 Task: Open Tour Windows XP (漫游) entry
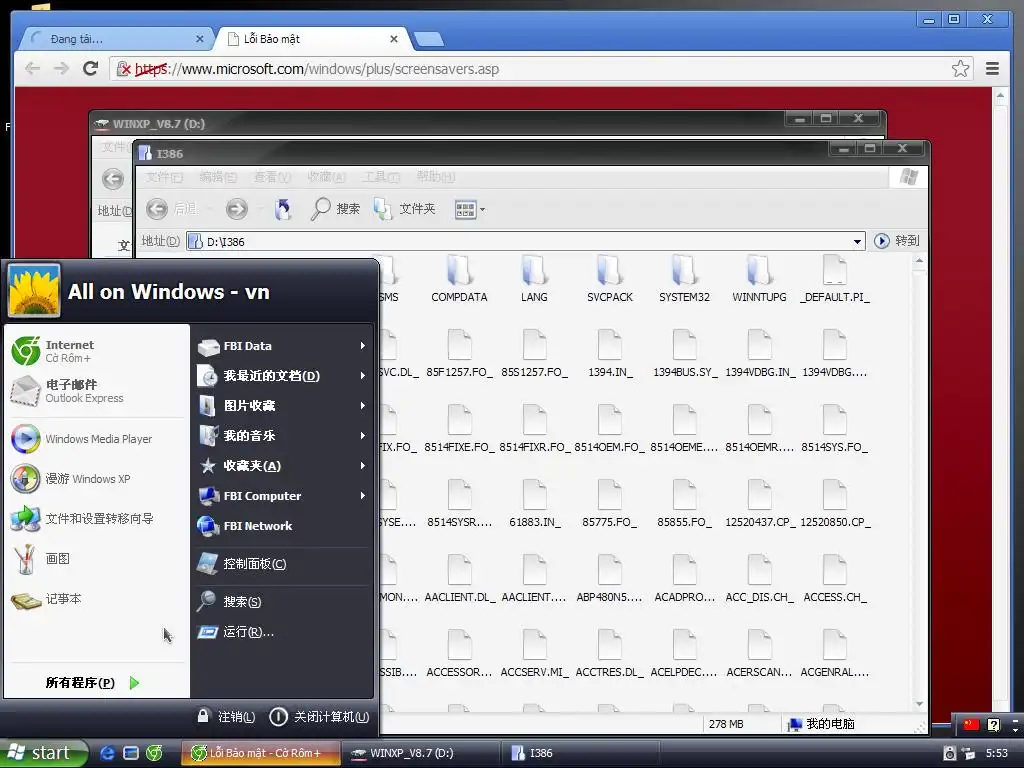[x=96, y=479]
